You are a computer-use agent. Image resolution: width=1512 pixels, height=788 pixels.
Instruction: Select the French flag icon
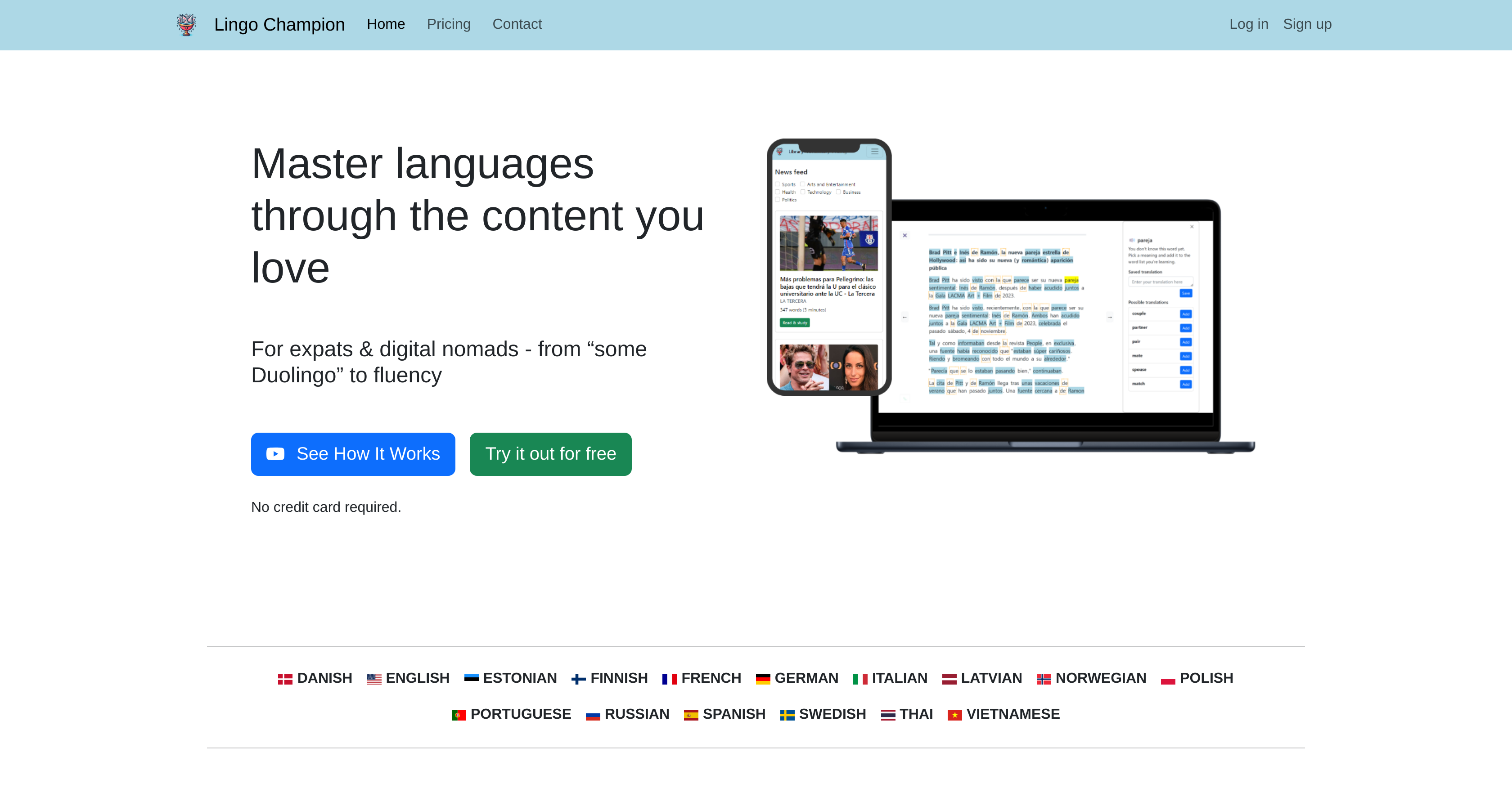[x=669, y=678]
